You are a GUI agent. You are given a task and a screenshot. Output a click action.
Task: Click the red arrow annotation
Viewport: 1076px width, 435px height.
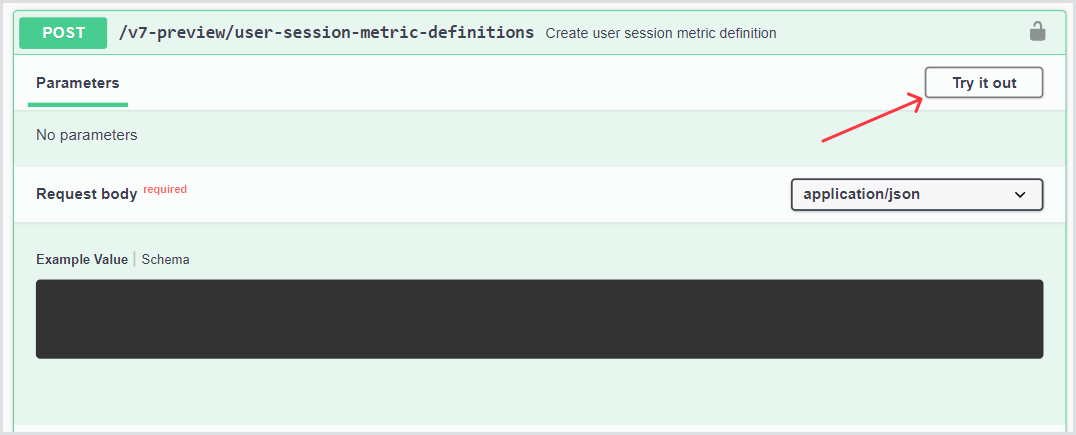click(871, 117)
